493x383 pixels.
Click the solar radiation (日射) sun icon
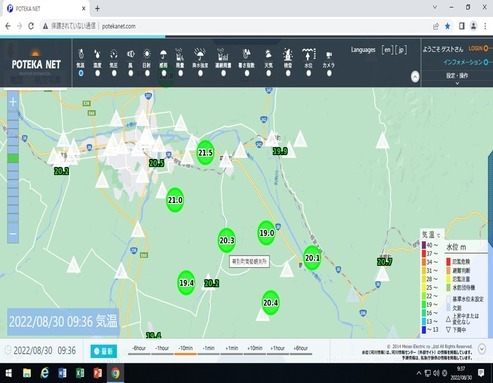(147, 54)
